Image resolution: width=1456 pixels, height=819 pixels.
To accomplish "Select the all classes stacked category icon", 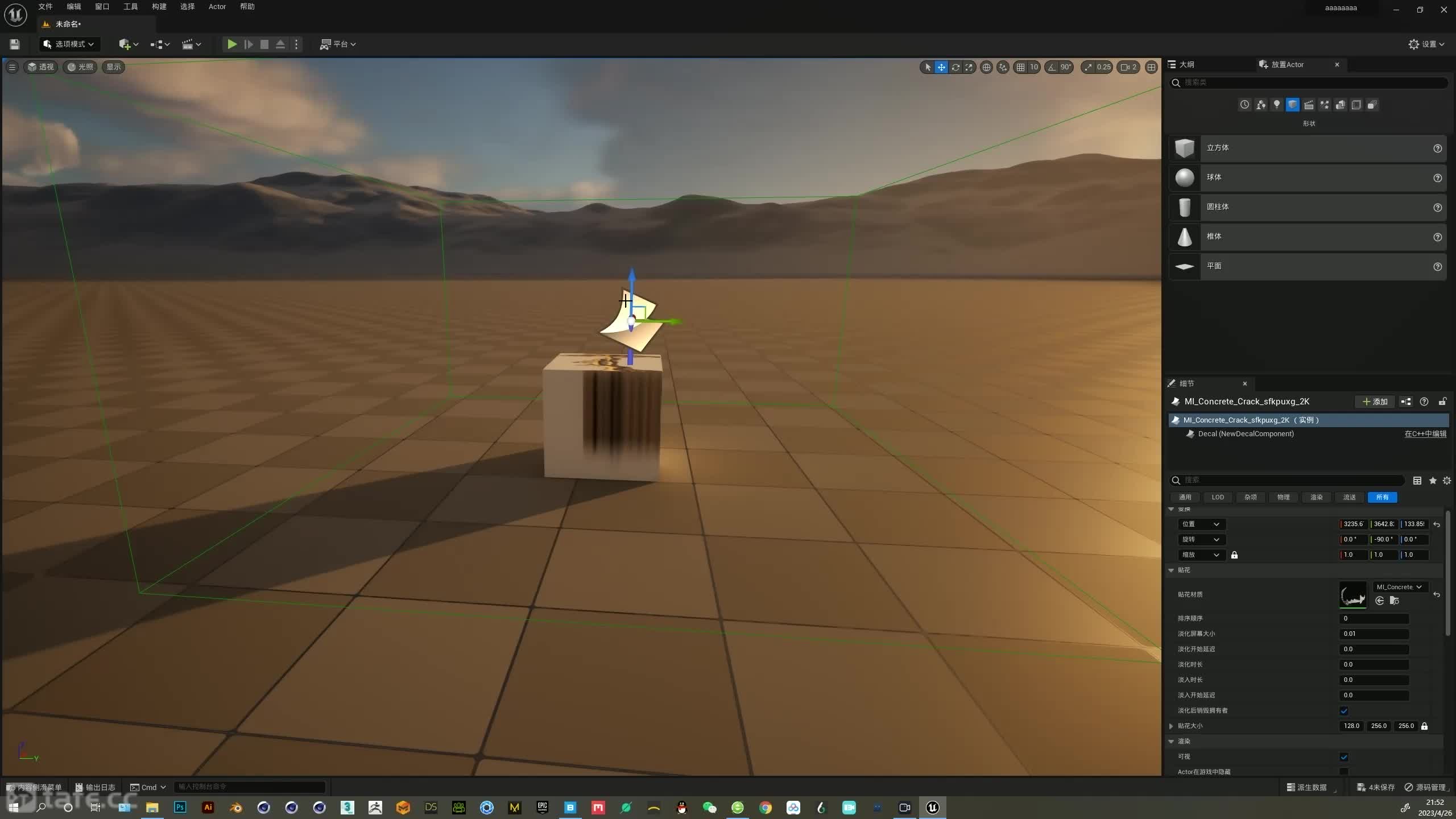I will (x=1372, y=105).
